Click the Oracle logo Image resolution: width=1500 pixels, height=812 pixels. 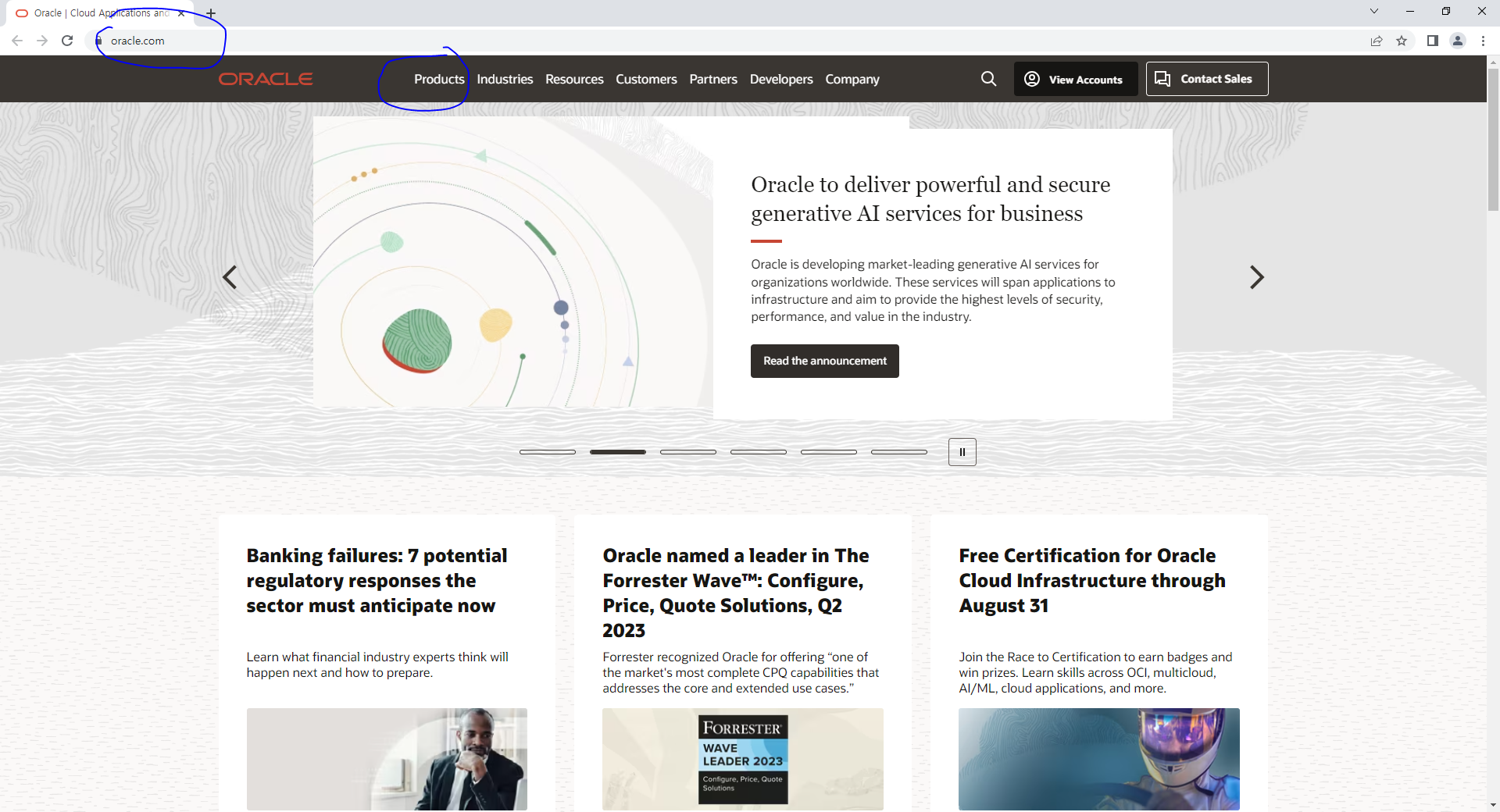(x=266, y=79)
